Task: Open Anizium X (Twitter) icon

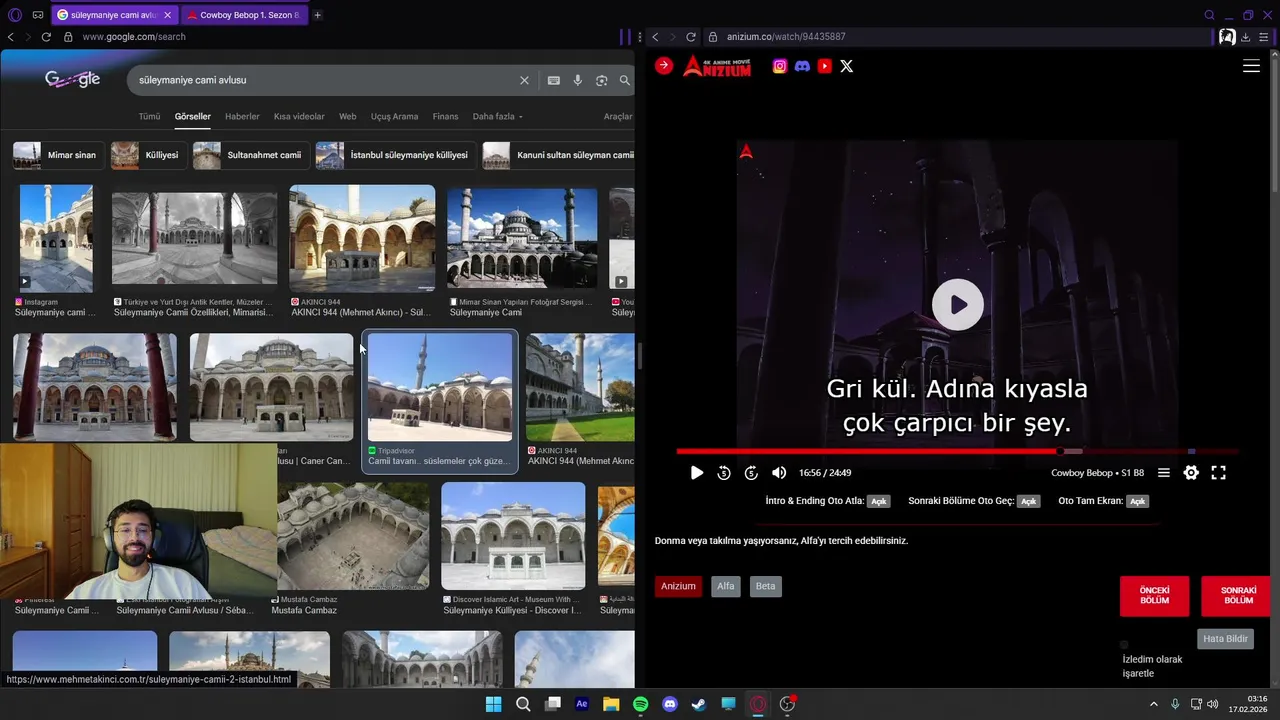Action: pos(847,66)
